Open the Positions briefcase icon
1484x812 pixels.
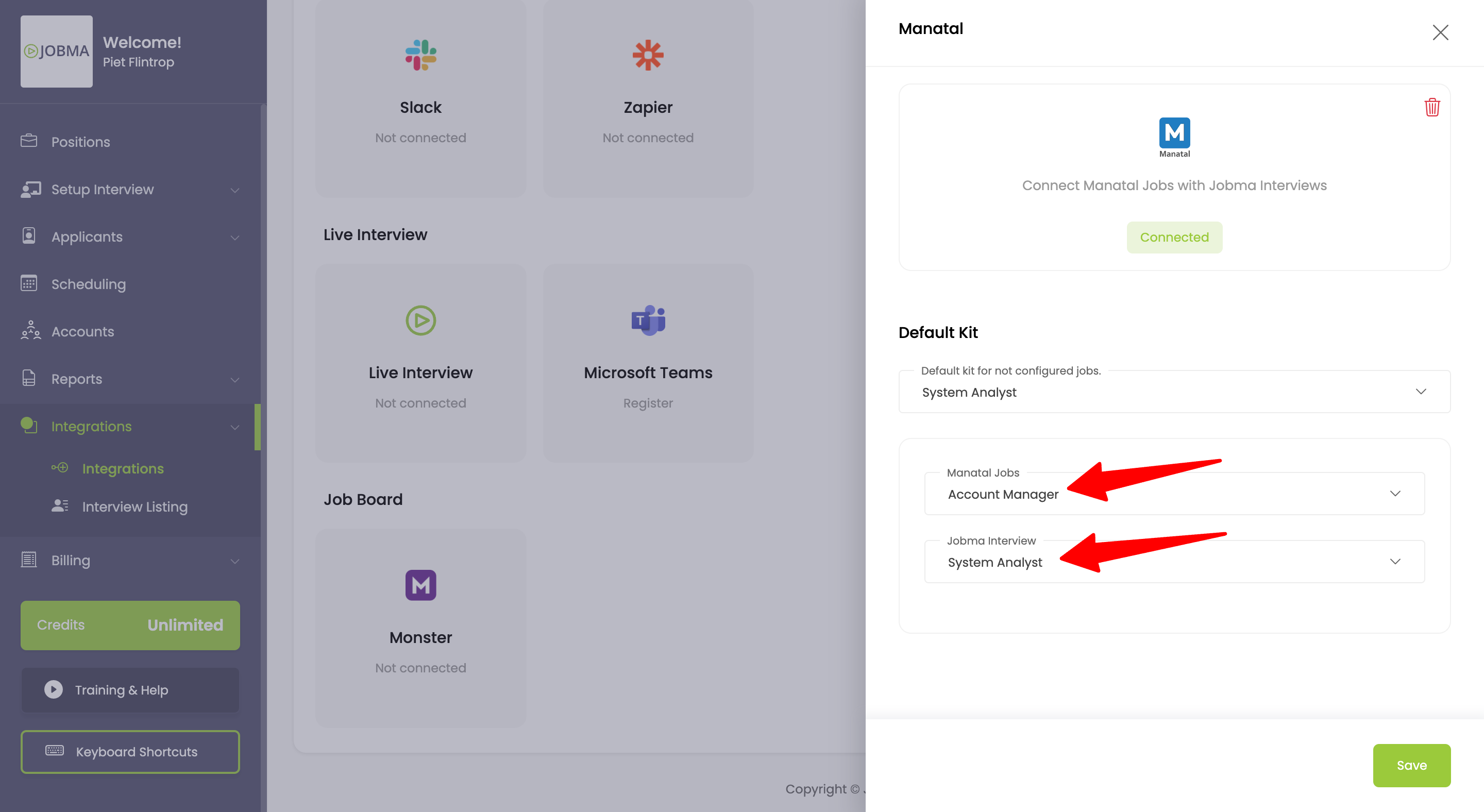pyautogui.click(x=29, y=141)
